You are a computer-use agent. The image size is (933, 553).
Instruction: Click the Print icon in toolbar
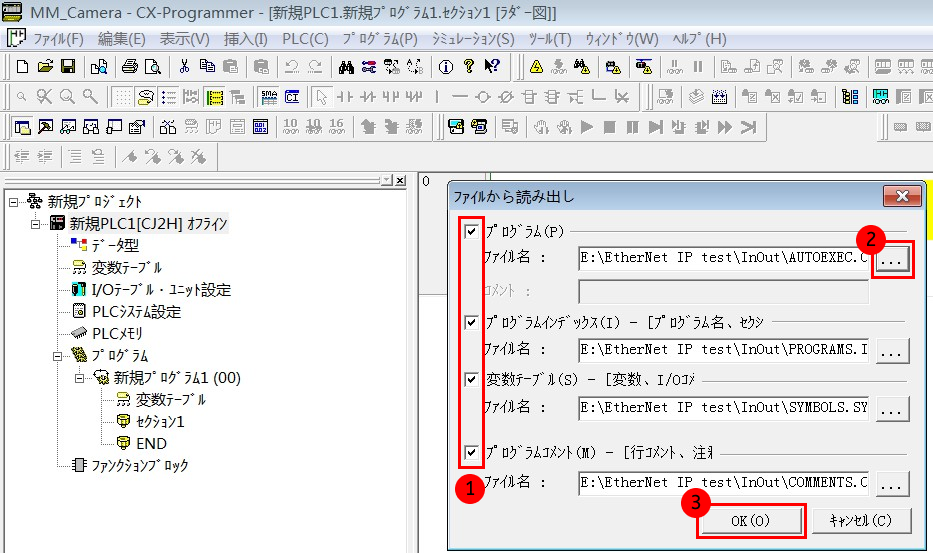tap(130, 67)
